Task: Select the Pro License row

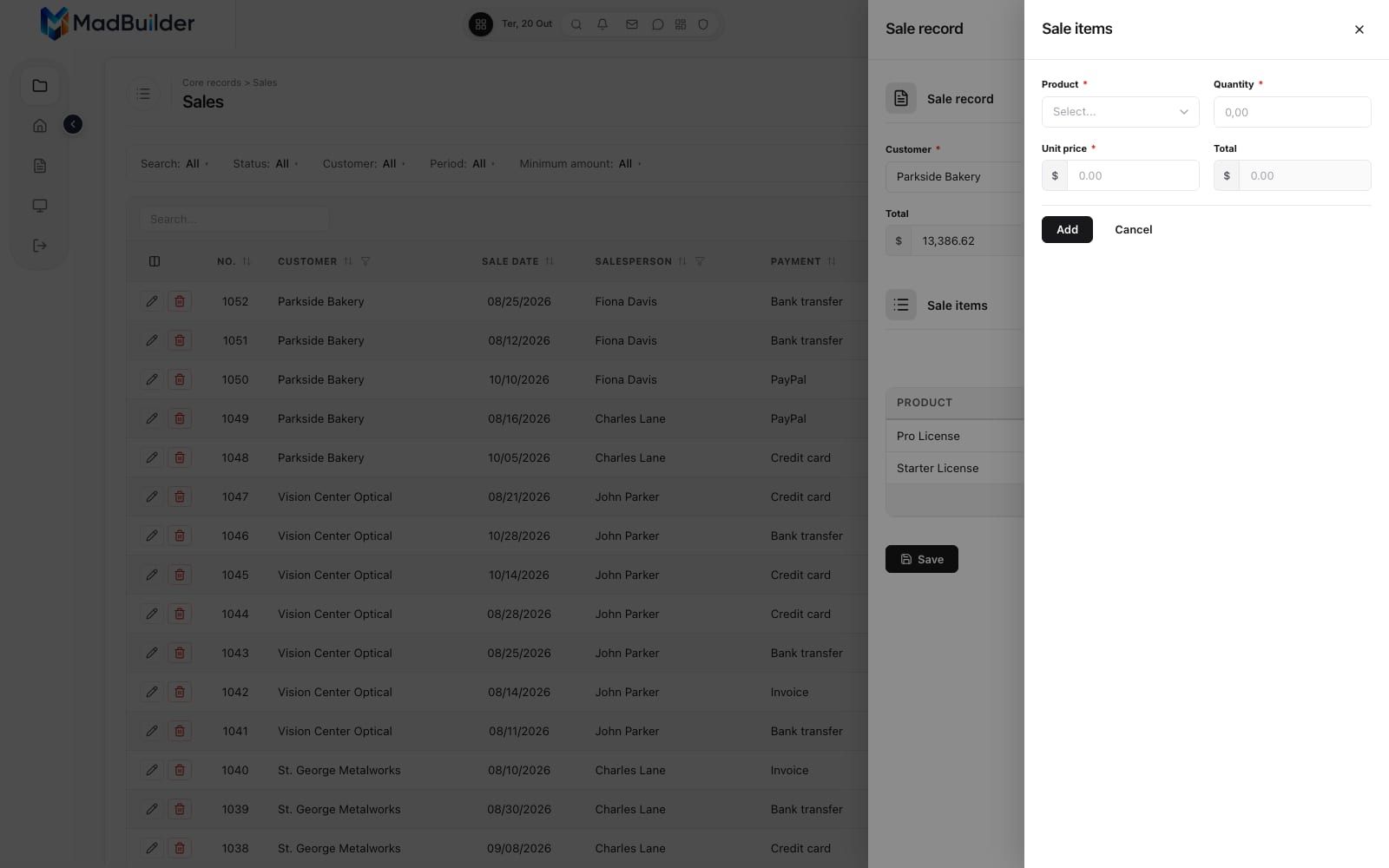Action: pos(955,436)
